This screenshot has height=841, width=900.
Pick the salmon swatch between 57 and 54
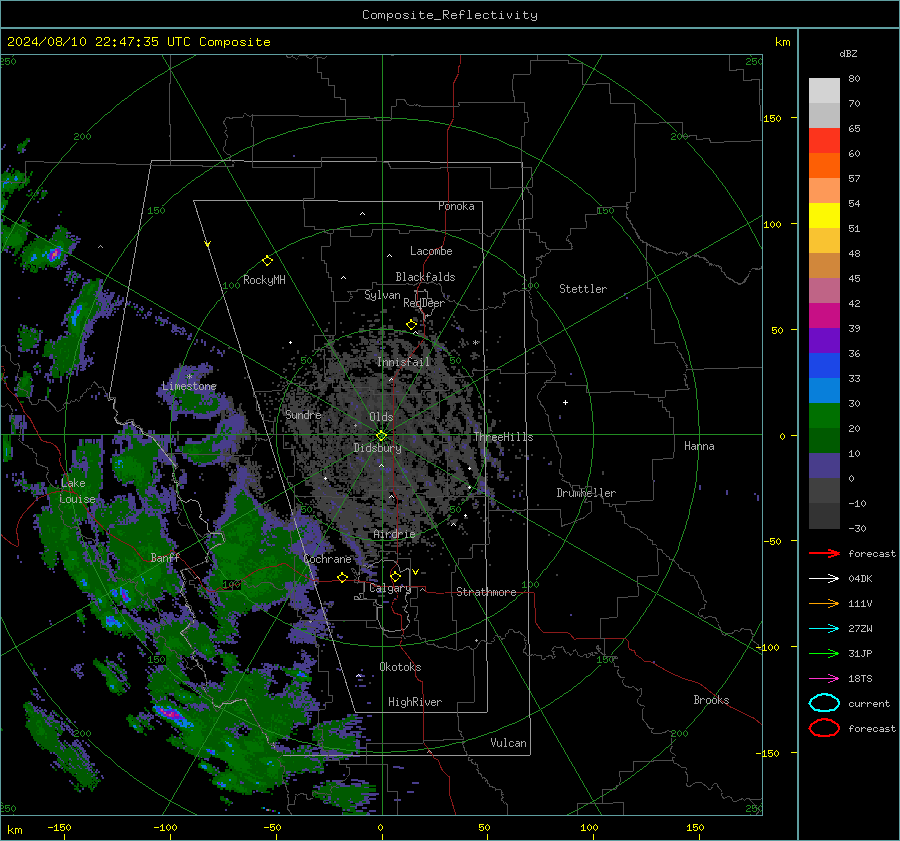tap(824, 191)
